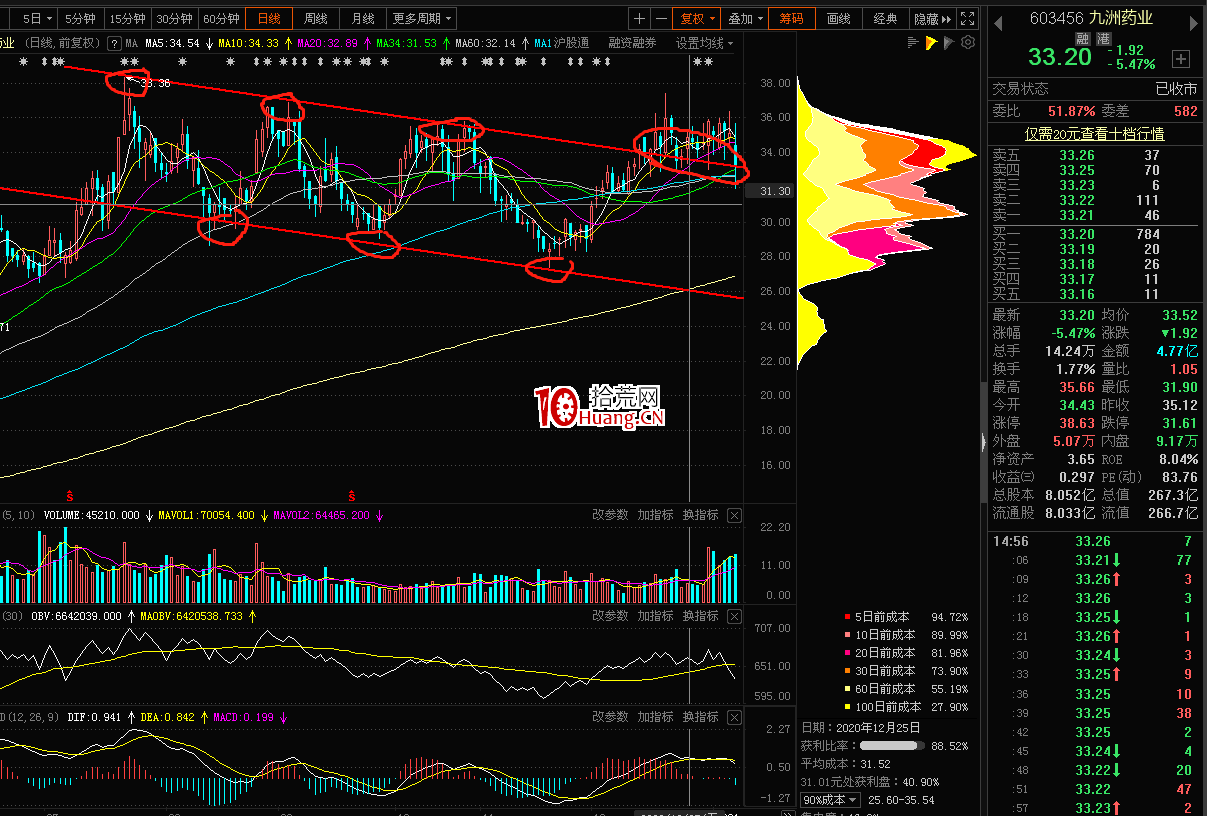This screenshot has width=1207, height=816.
Task: Click the zoom-in plus button in the chart toolbar
Action: pos(640,18)
